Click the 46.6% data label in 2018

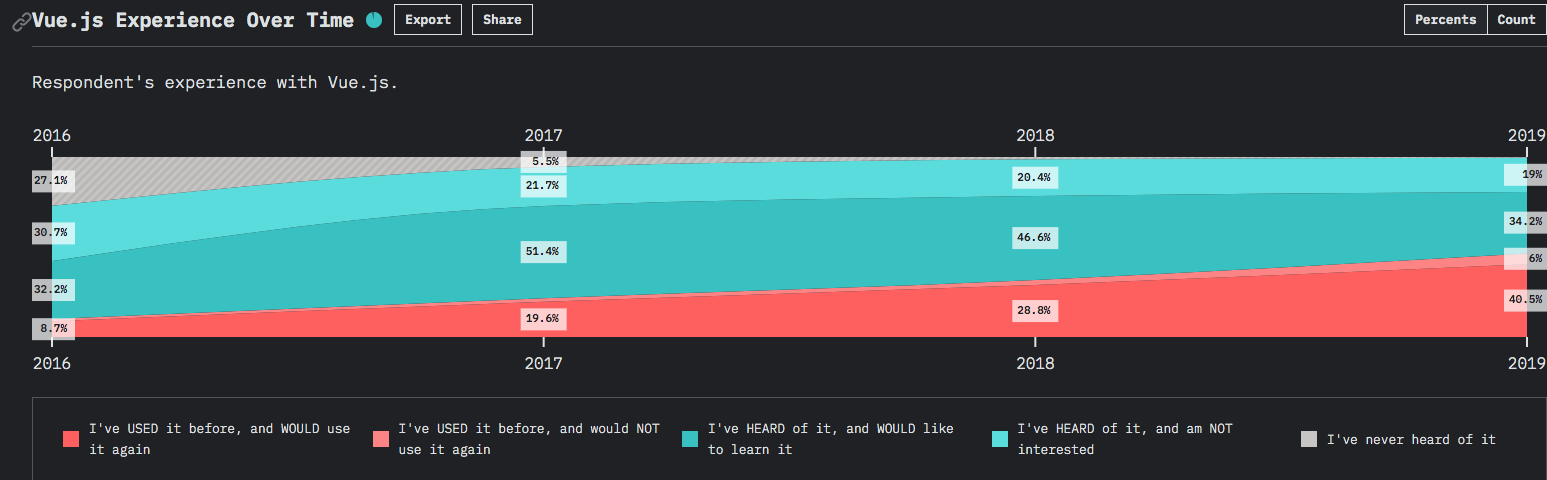coord(1035,238)
